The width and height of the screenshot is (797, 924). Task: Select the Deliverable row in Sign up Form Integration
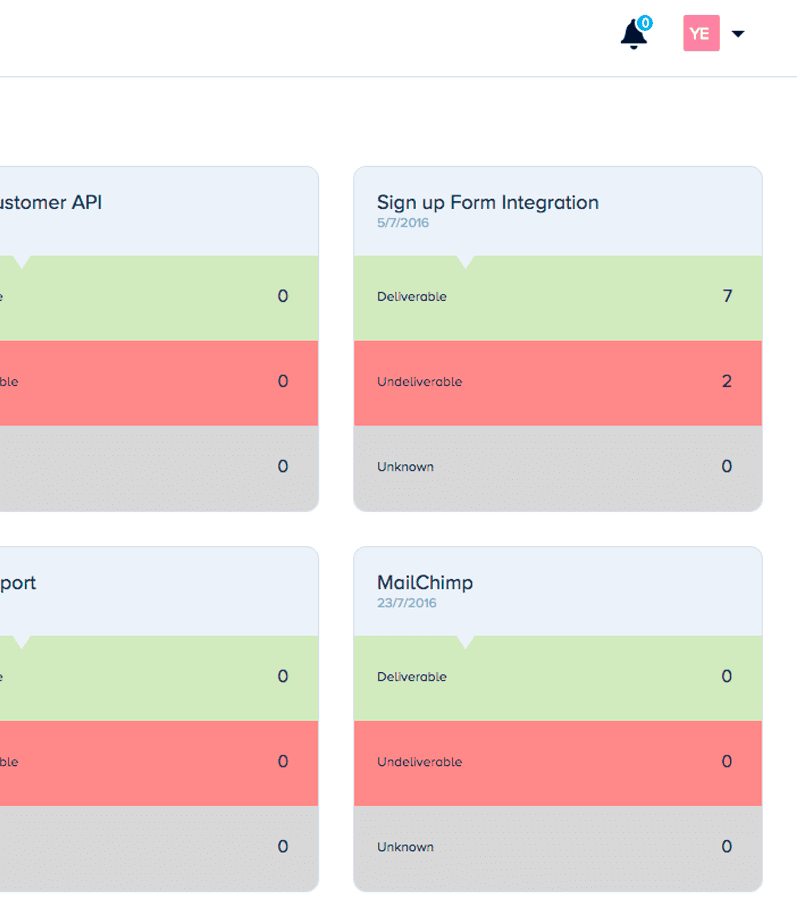pyautogui.click(x=558, y=298)
